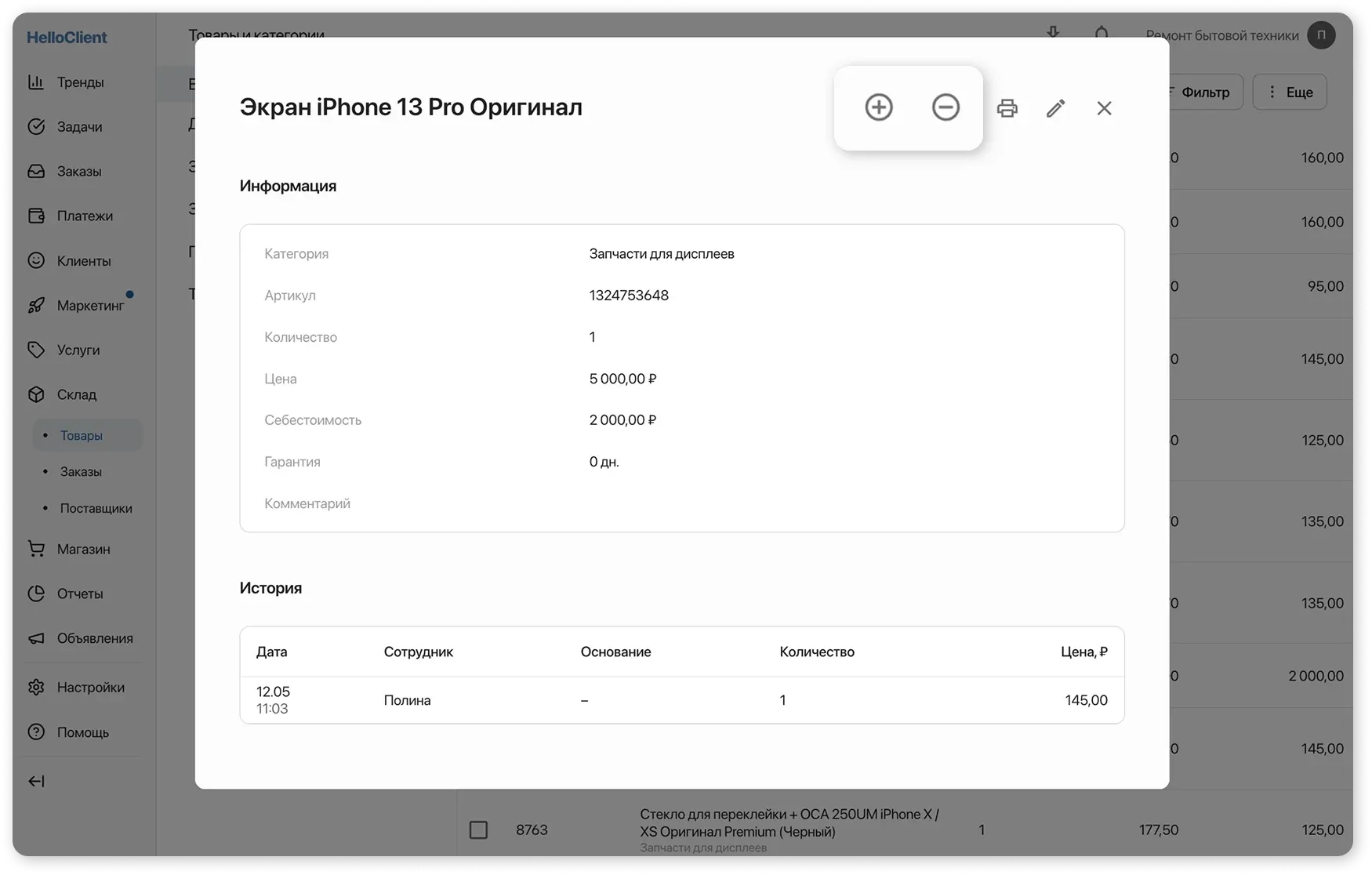Open the Еще more-options menu
Screen dimensions: 1372x875
pos(1290,93)
